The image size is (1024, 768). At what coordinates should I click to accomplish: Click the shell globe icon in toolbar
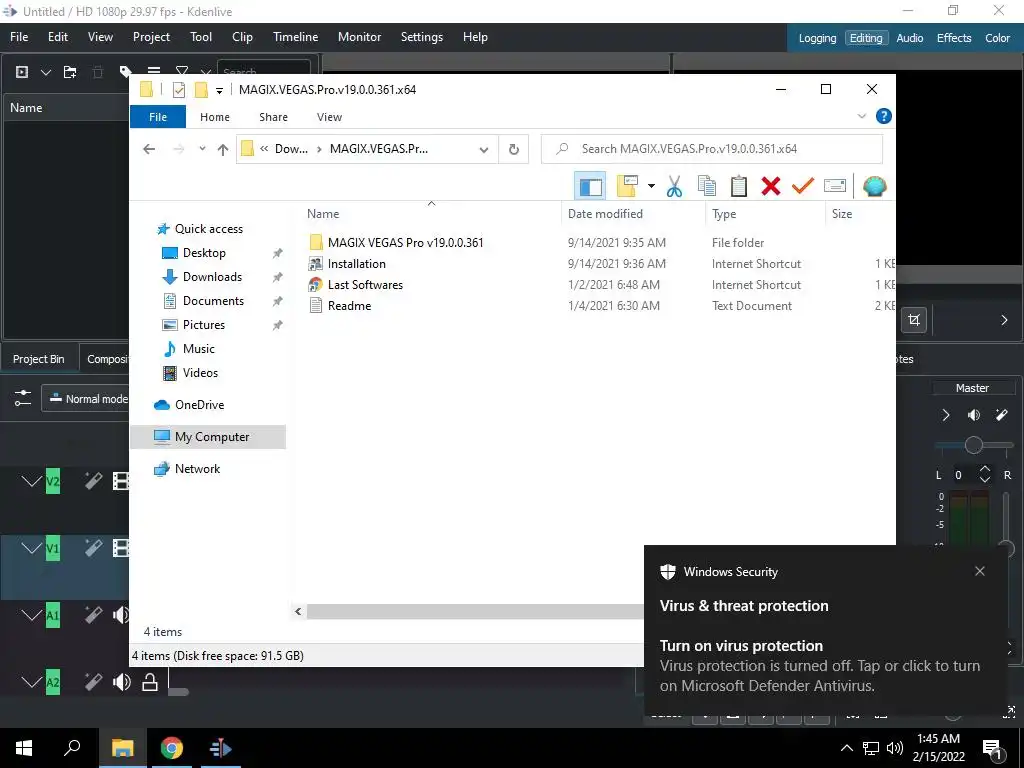pyautogui.click(x=874, y=187)
